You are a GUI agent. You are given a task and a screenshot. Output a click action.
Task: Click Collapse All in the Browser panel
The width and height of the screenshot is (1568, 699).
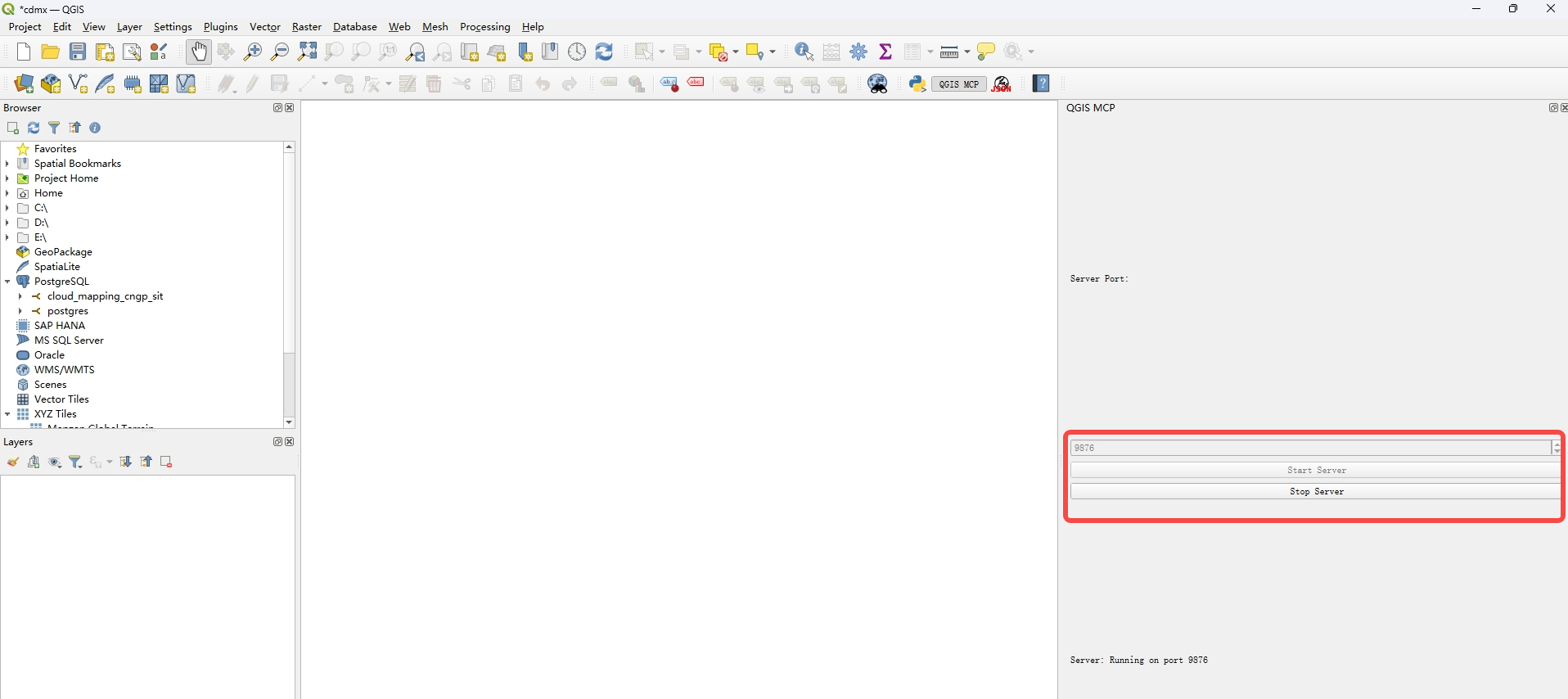[x=74, y=128]
